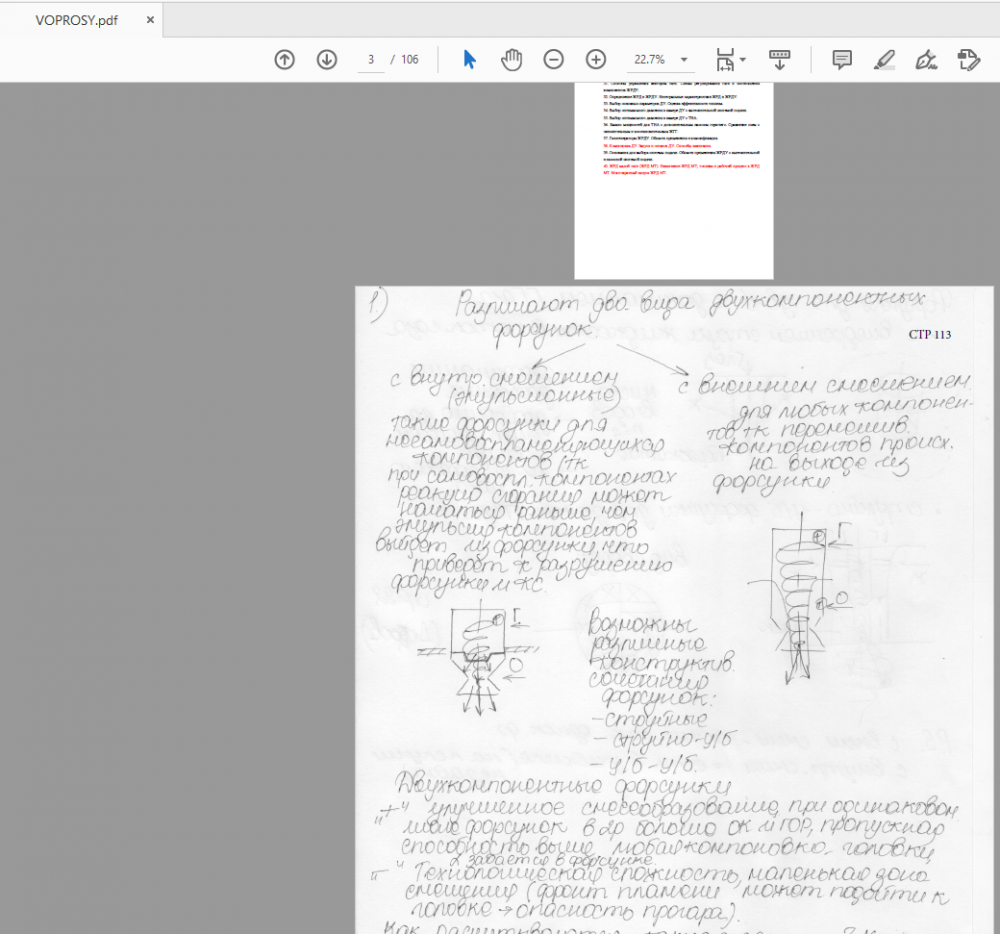Go to the next page with down arrow
The width and height of the screenshot is (1000, 934).
327,60
